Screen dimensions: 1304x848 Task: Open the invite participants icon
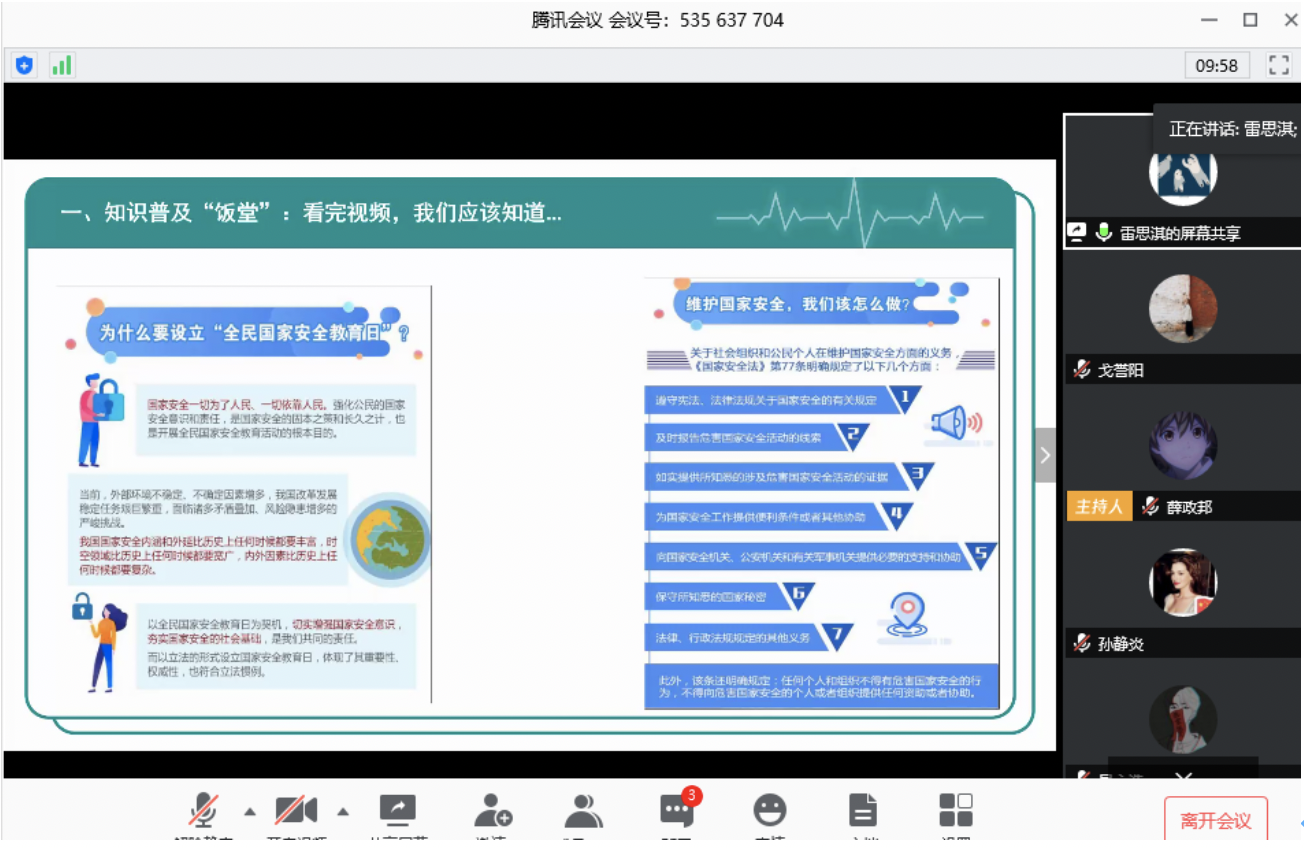pos(492,811)
